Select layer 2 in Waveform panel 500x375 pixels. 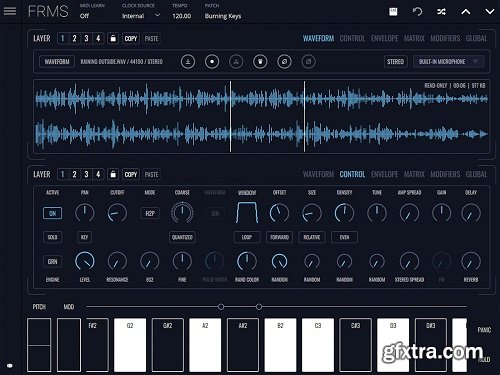click(x=74, y=38)
